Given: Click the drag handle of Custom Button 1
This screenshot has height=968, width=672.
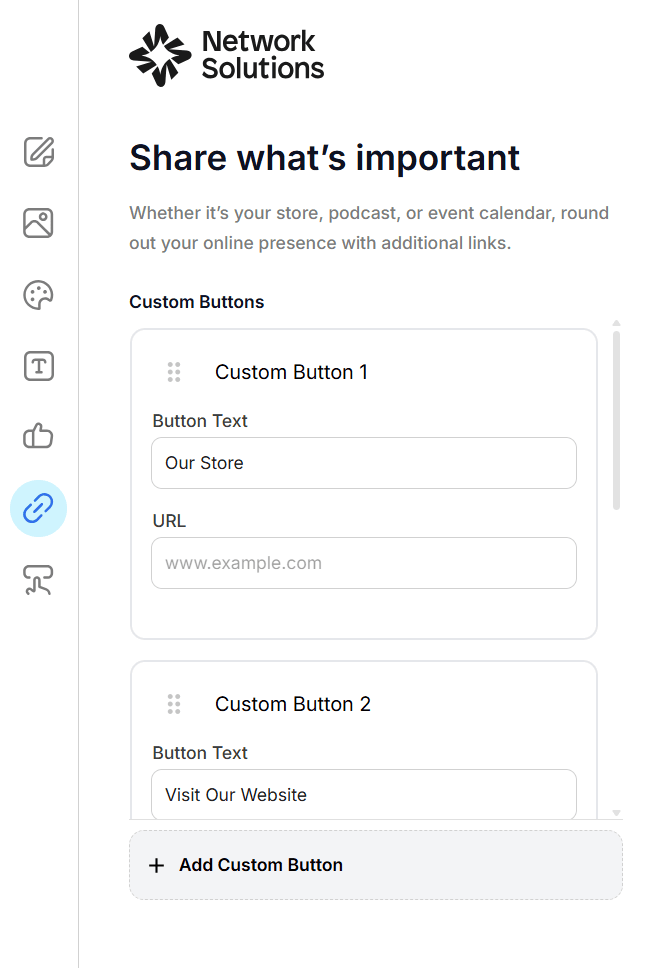Looking at the screenshot, I should pos(174,371).
